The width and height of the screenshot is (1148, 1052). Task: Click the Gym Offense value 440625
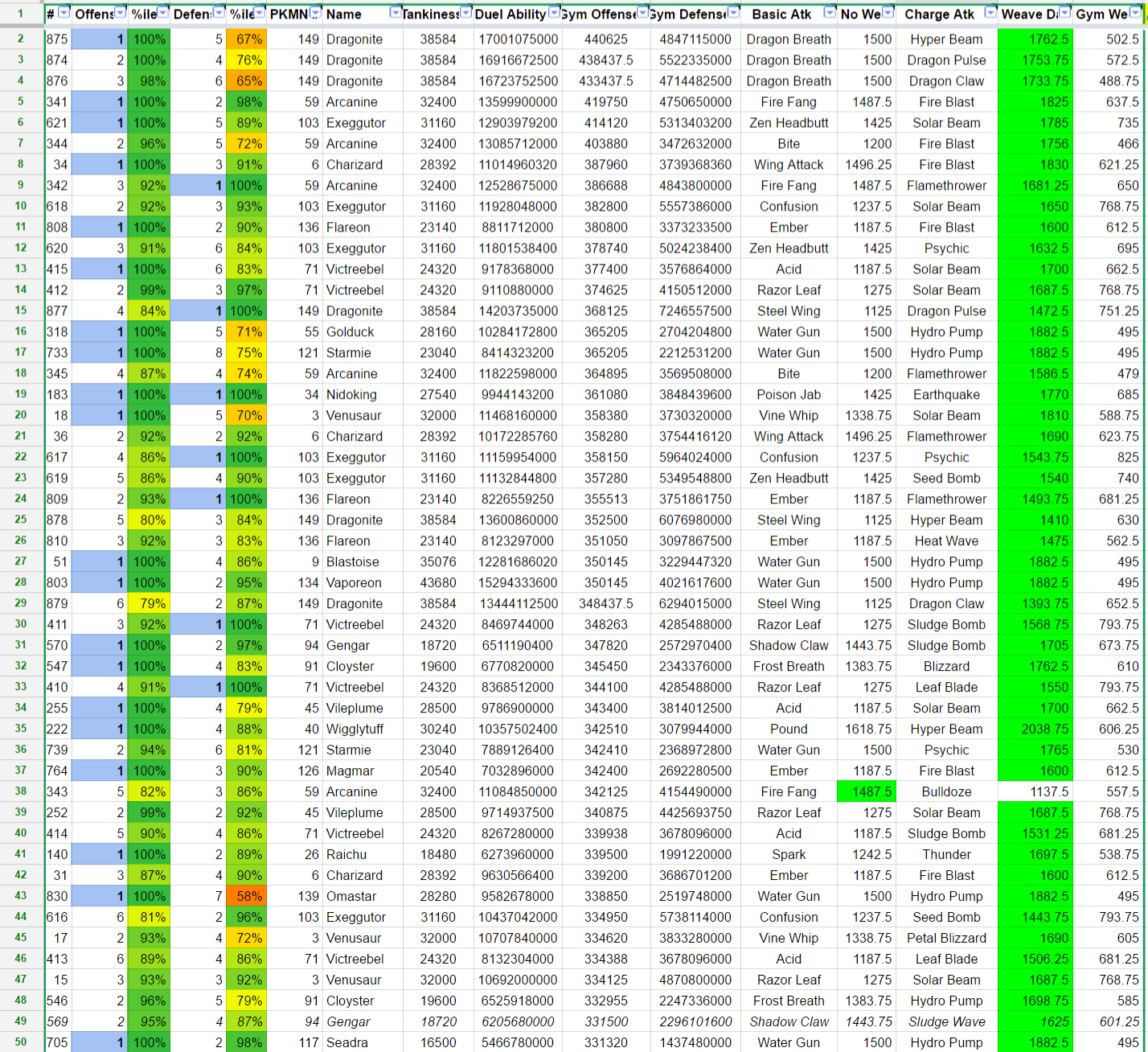[x=606, y=39]
